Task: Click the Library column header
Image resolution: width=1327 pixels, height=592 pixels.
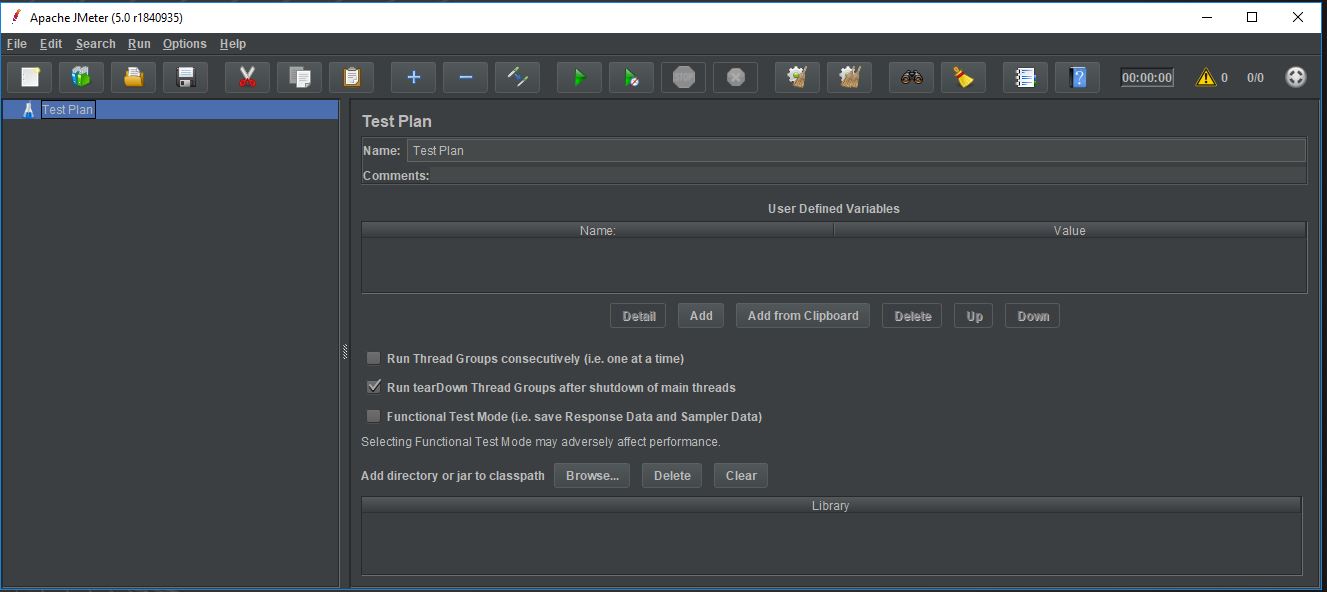Action: tap(831, 506)
